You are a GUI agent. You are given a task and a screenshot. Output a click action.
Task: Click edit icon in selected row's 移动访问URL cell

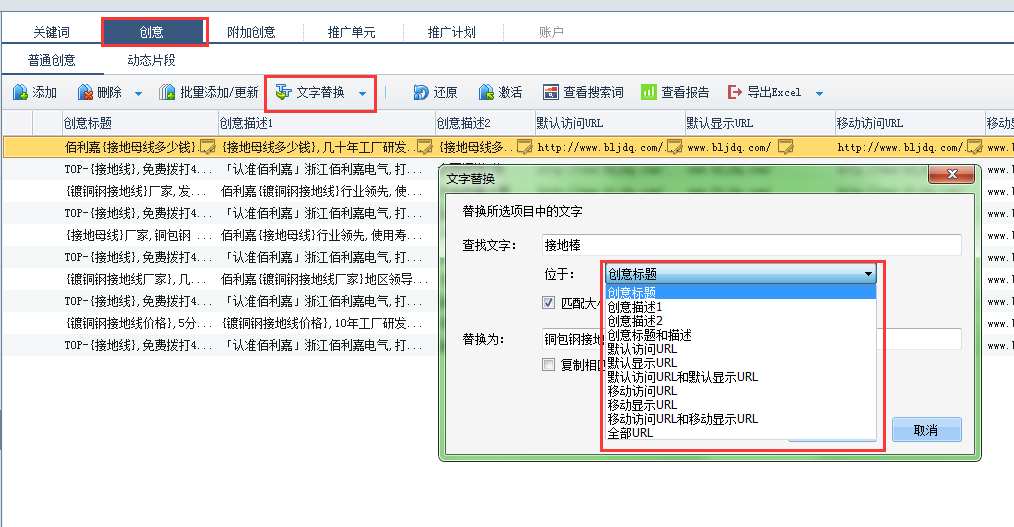point(975,147)
